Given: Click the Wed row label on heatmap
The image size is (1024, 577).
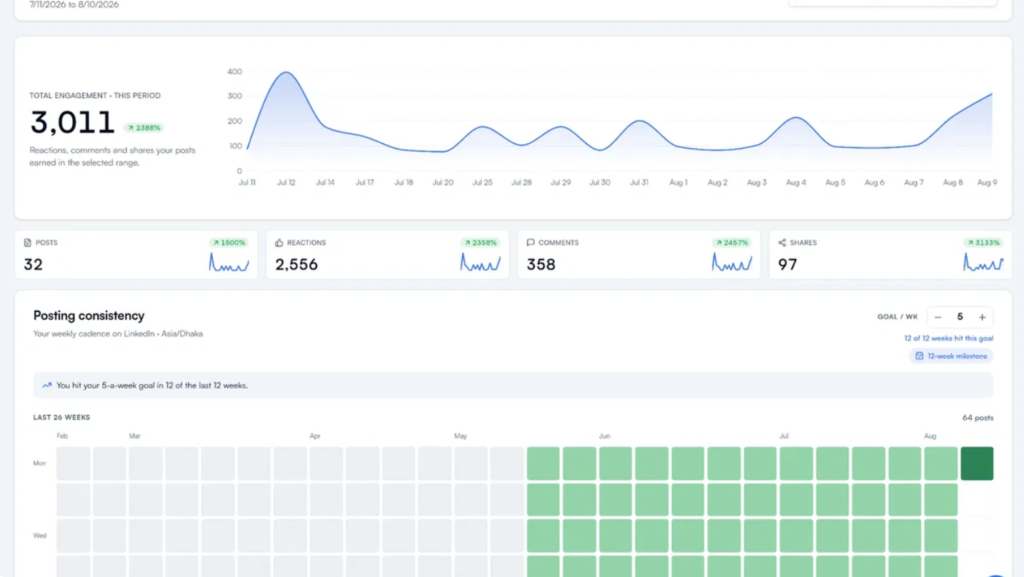Looking at the screenshot, I should 40,536.
